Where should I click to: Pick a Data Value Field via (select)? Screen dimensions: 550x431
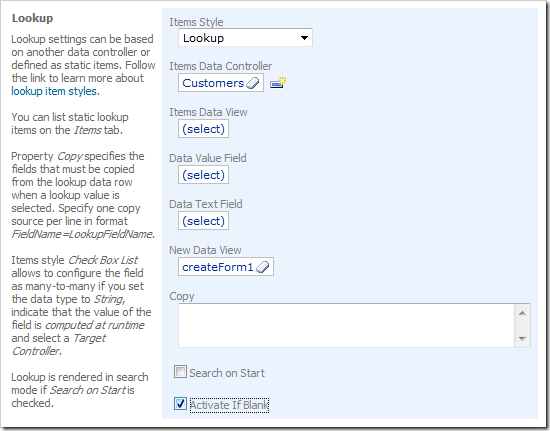203,175
